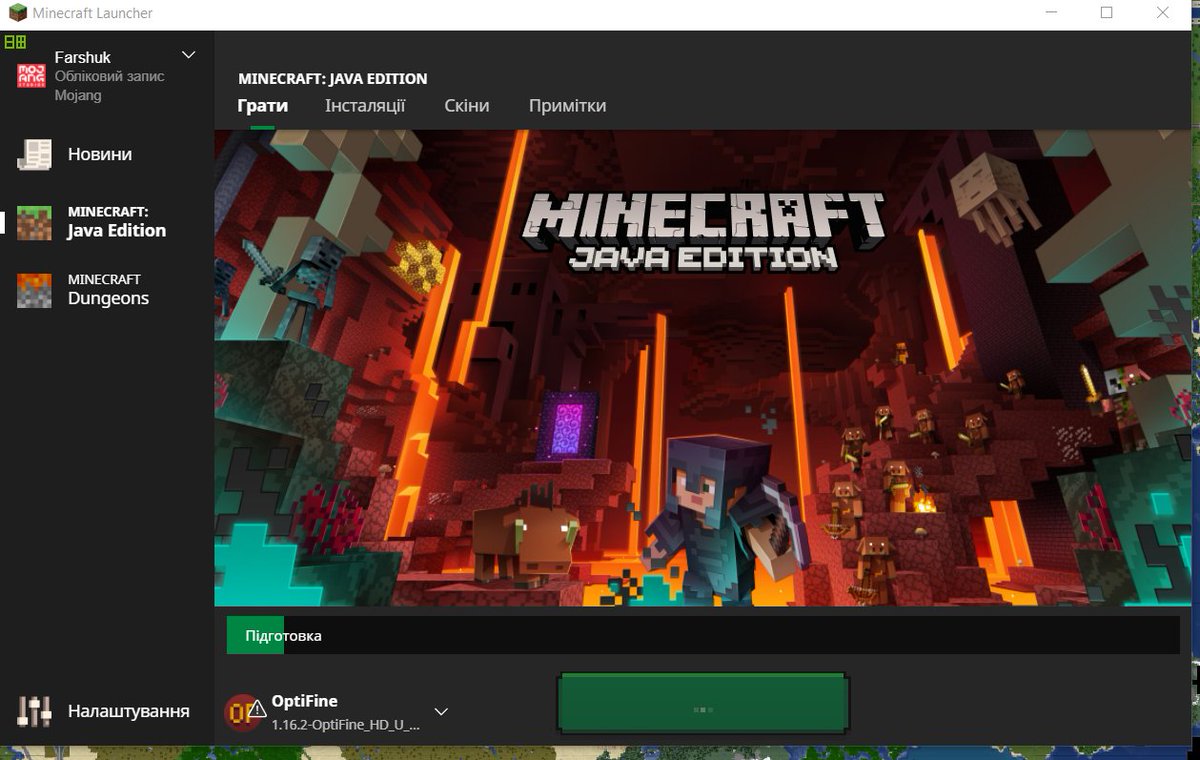Click the warning triangle beside OptiFine
Viewport: 1200px width, 760px height.
(258, 709)
